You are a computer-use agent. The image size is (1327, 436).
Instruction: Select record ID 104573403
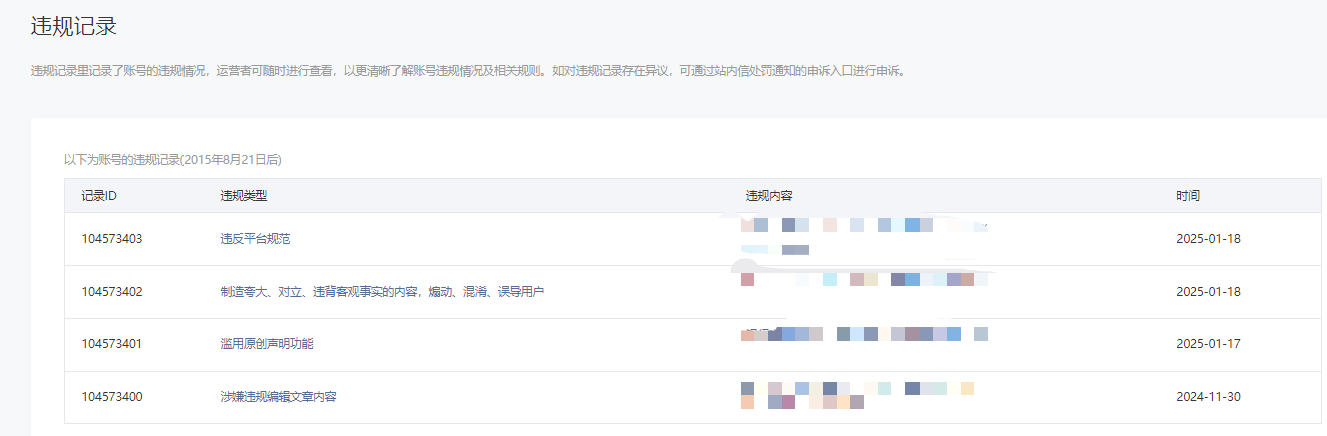pos(112,239)
